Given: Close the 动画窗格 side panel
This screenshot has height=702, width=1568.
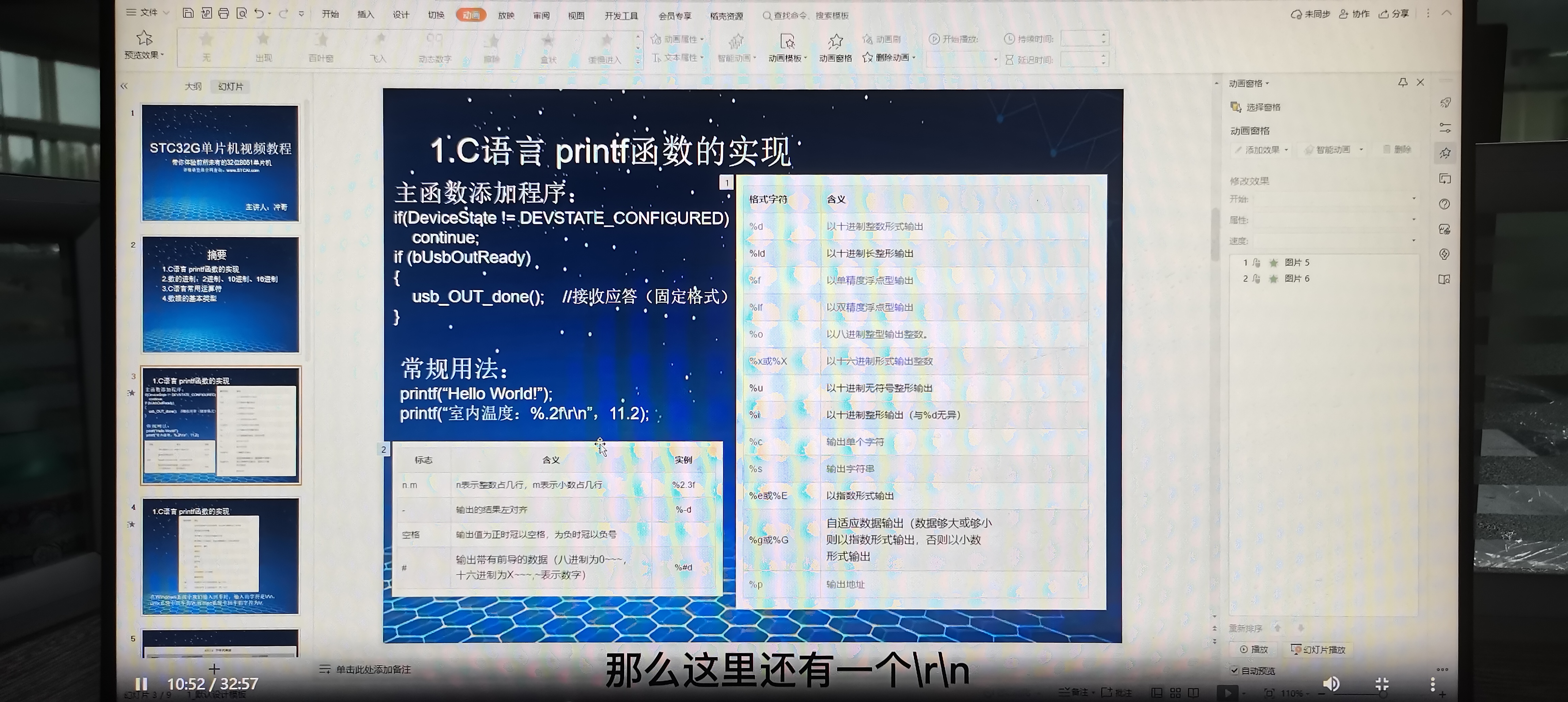Looking at the screenshot, I should point(1420,82).
